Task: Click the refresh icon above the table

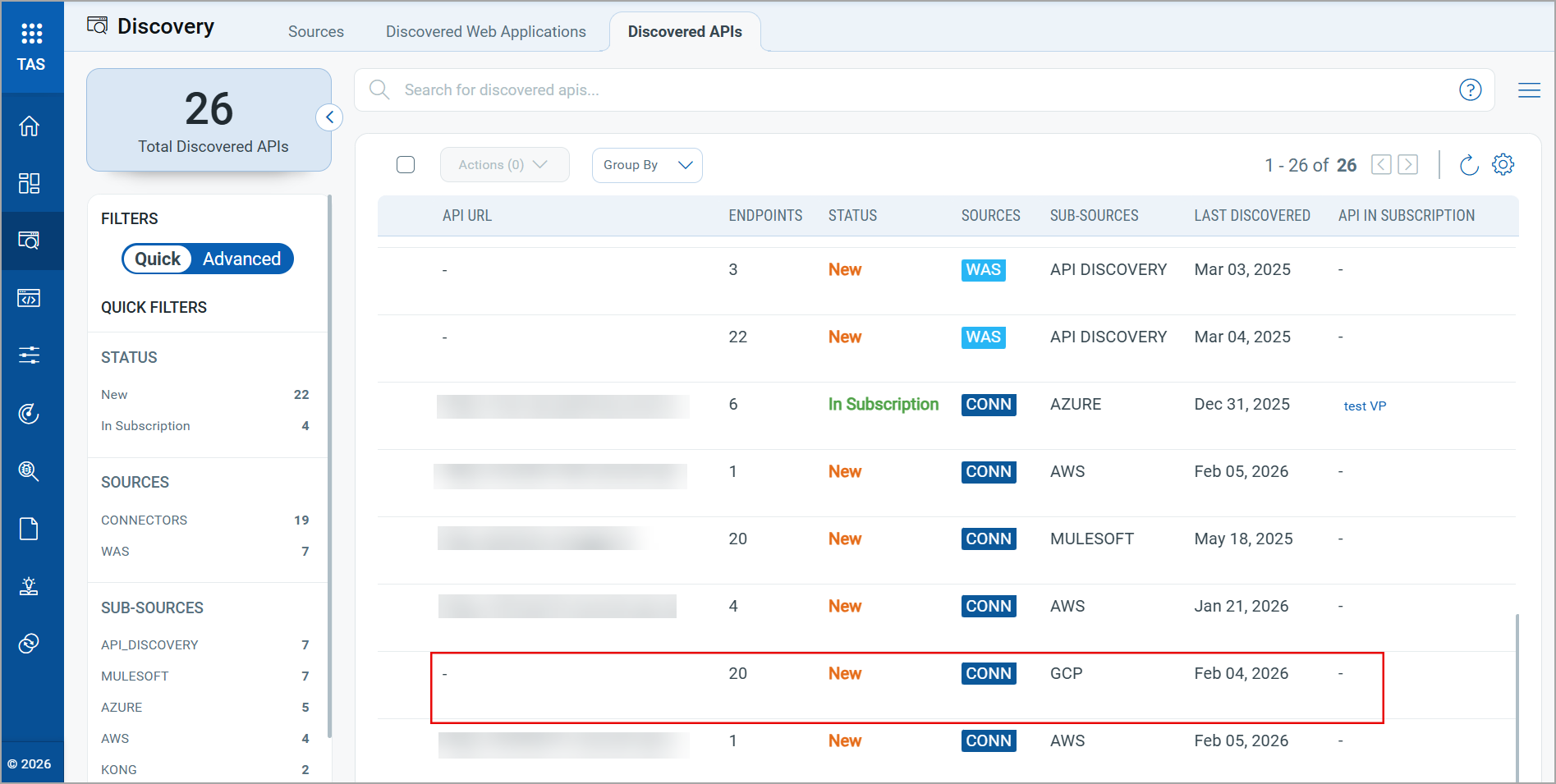Action: click(x=1469, y=165)
